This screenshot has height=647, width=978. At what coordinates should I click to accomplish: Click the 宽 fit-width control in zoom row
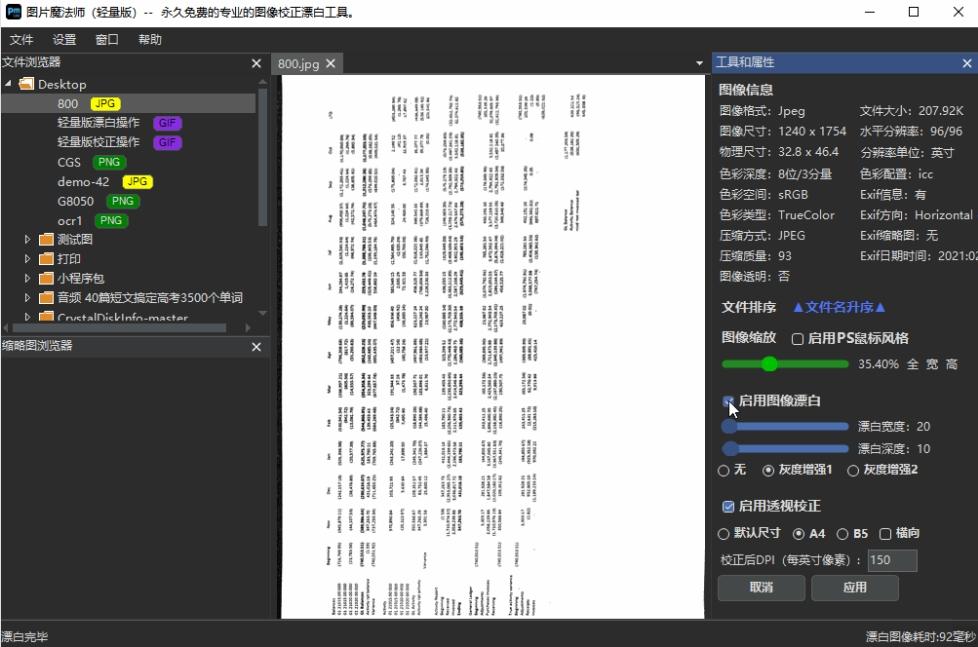click(930, 364)
